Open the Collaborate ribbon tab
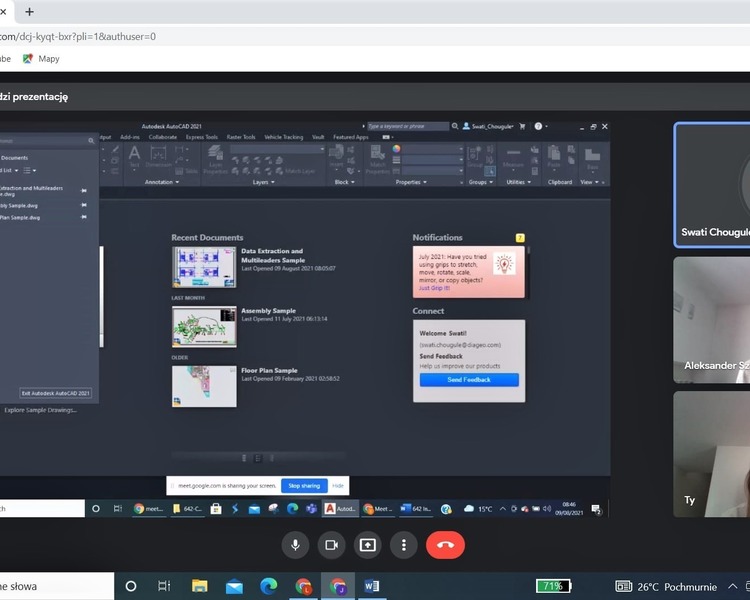 coord(163,137)
